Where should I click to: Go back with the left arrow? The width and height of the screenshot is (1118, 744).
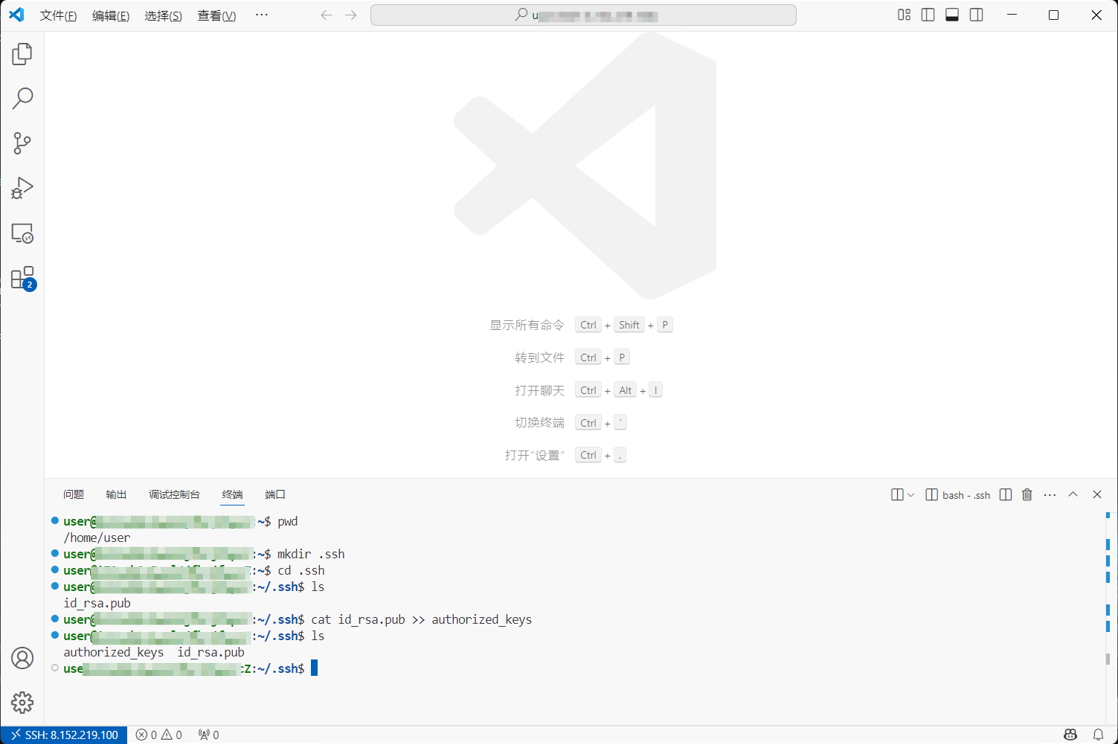coord(326,15)
